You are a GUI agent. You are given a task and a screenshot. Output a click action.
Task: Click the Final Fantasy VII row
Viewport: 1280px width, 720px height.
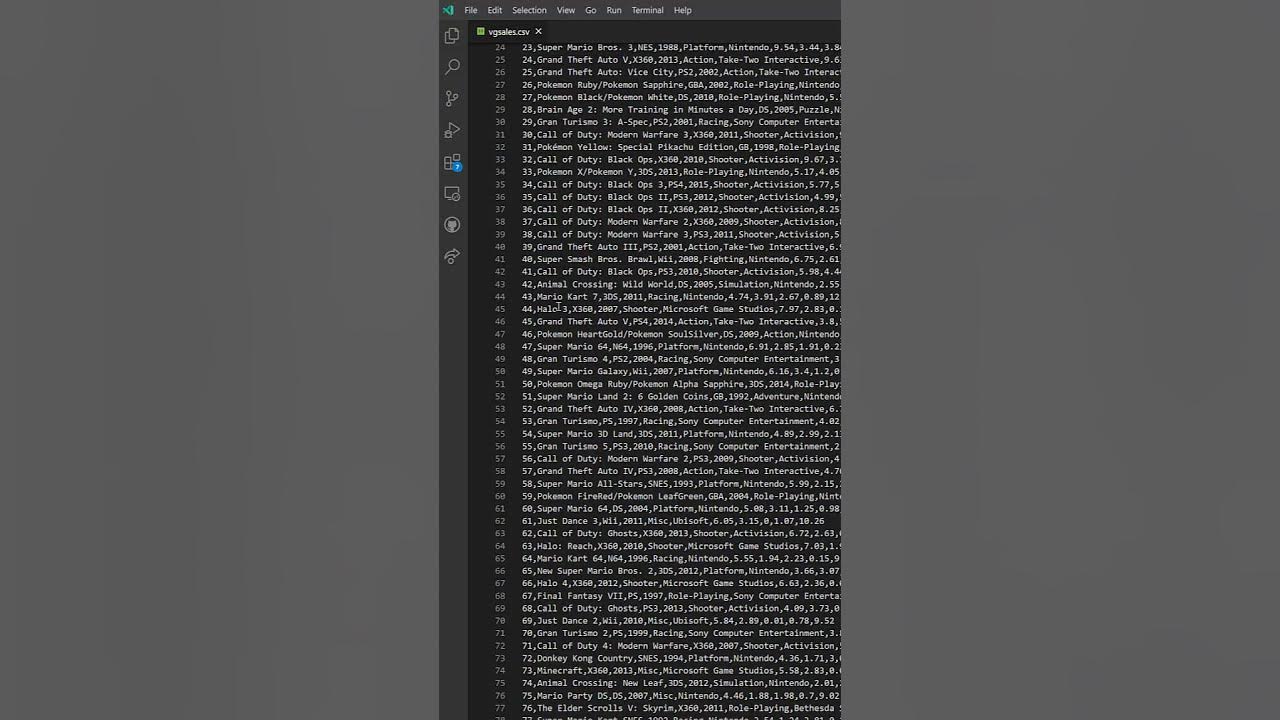click(x=681, y=596)
